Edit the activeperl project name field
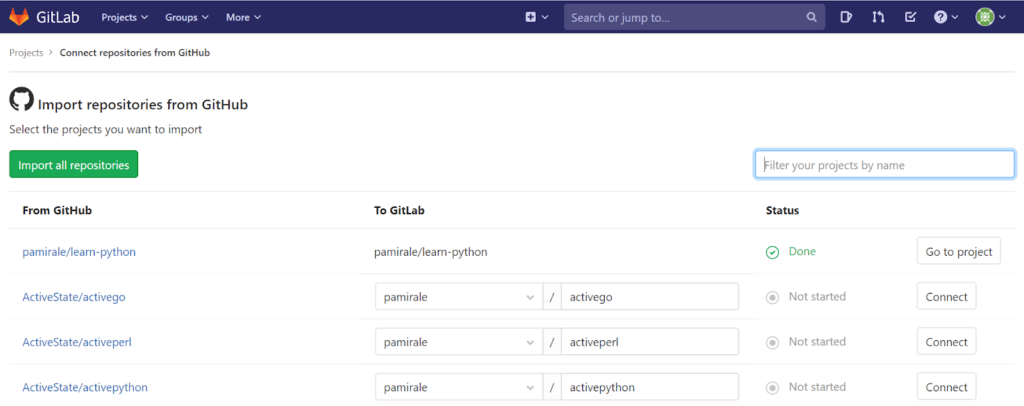 coord(650,342)
